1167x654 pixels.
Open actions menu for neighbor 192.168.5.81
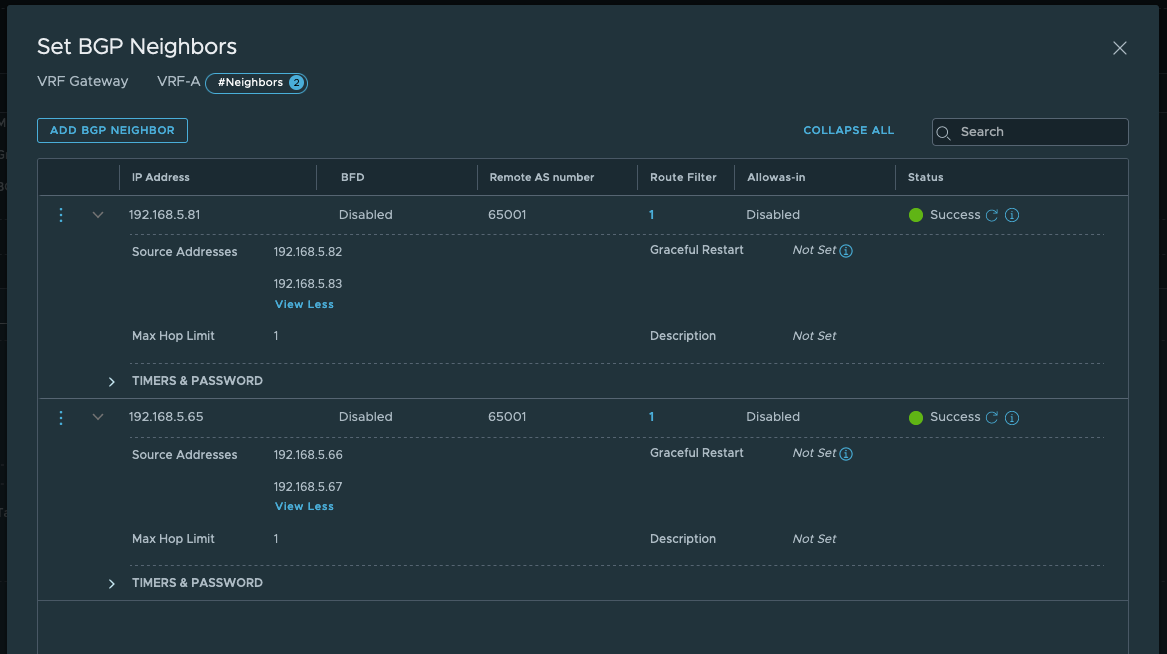click(x=61, y=215)
